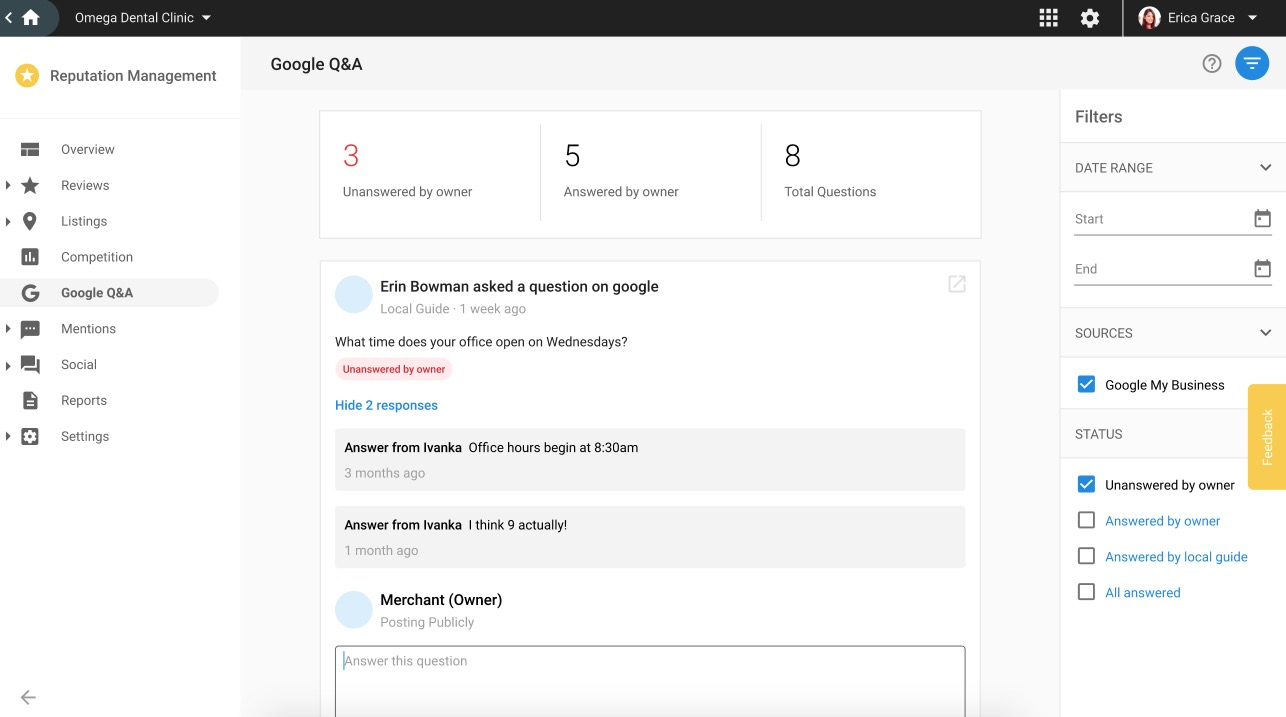The width and height of the screenshot is (1286, 717).
Task: Expand the Settings submenu arrow
Action: [x=8, y=436]
